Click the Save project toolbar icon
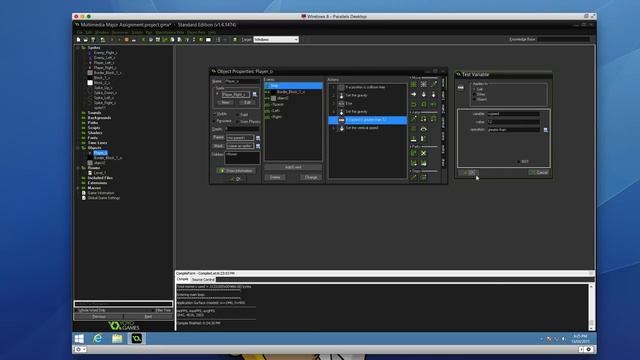Viewport: 640px width, 360px height. pyautogui.click(x=93, y=40)
